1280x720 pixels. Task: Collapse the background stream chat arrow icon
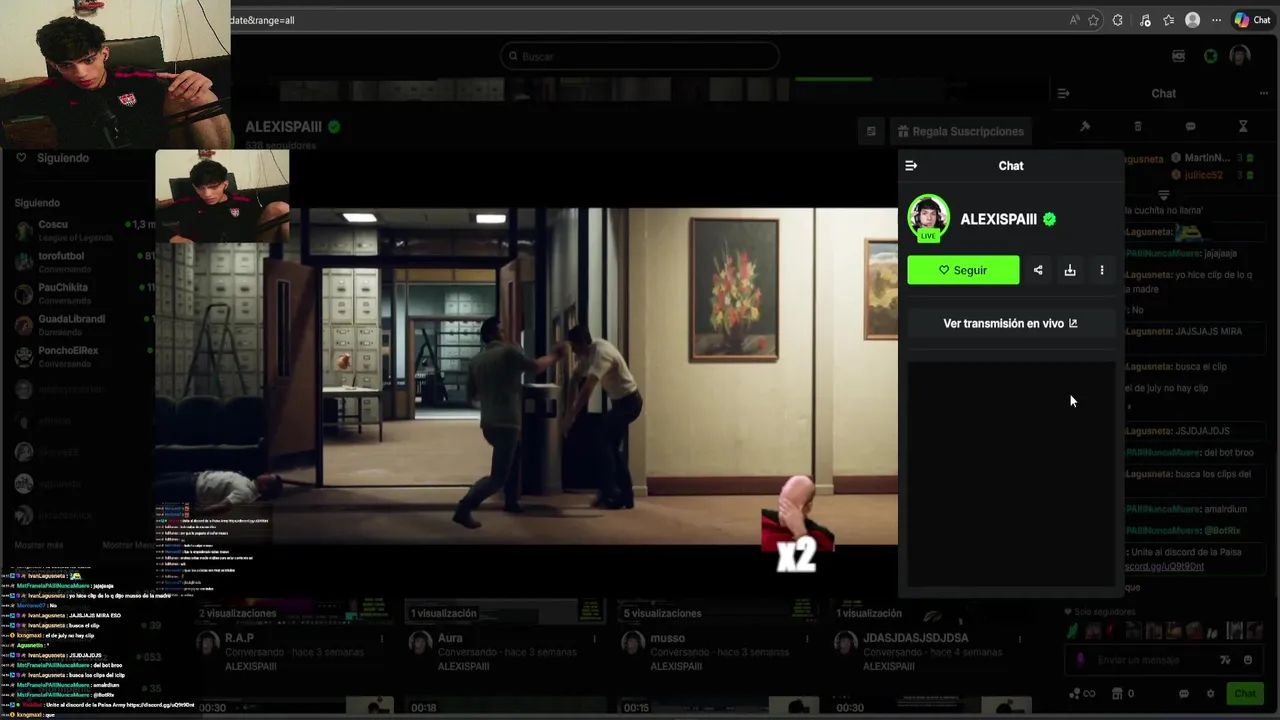click(1063, 93)
